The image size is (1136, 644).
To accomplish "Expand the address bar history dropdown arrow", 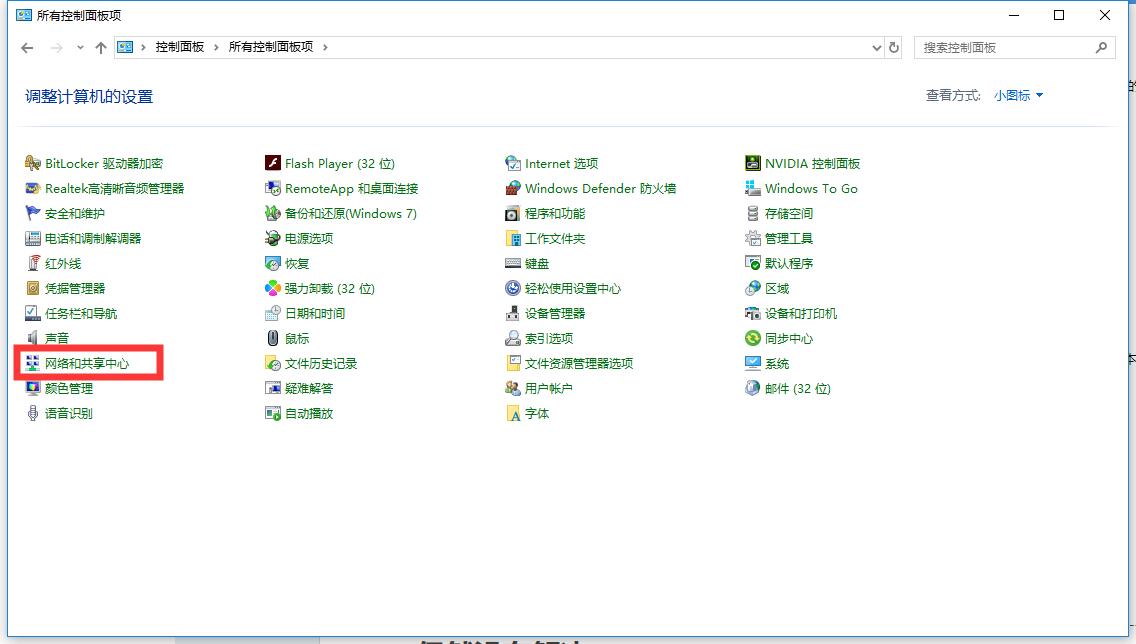I will pos(876,48).
